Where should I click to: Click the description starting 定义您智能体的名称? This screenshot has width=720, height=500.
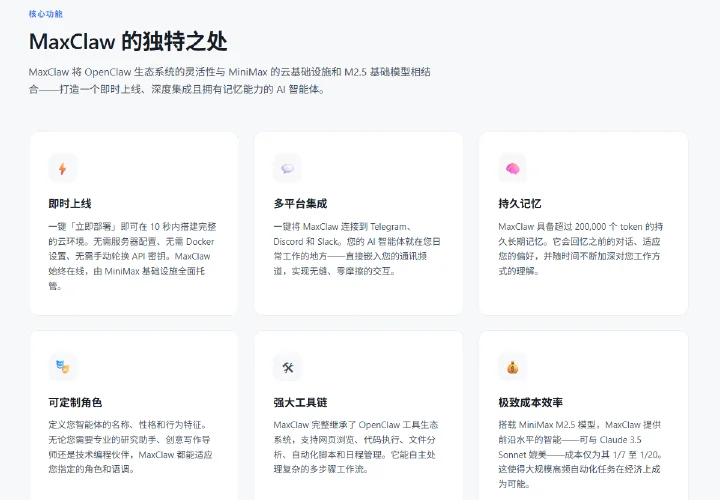tap(130, 447)
